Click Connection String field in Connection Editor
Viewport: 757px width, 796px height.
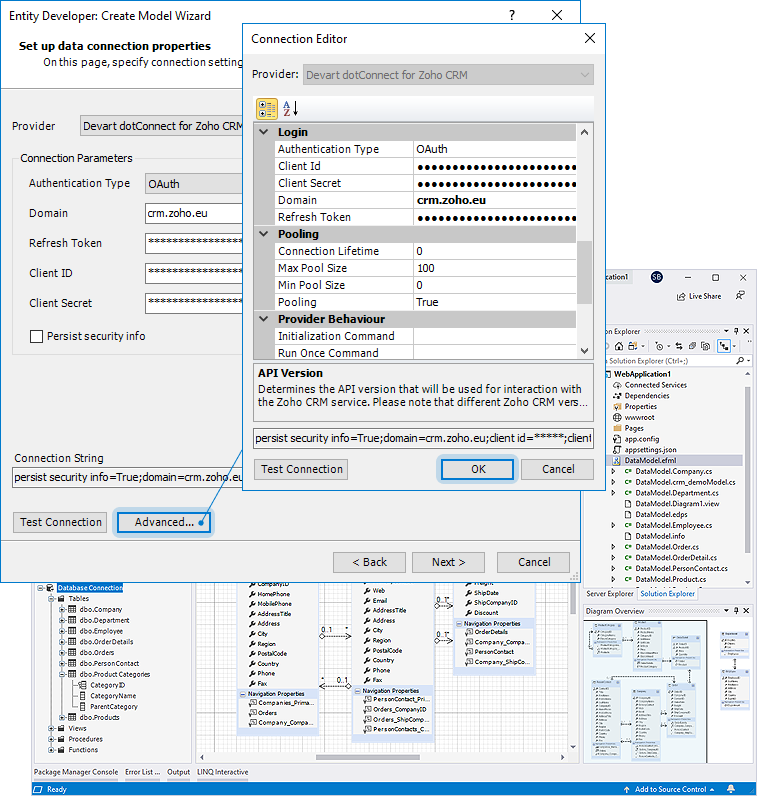pyautogui.click(x=423, y=438)
